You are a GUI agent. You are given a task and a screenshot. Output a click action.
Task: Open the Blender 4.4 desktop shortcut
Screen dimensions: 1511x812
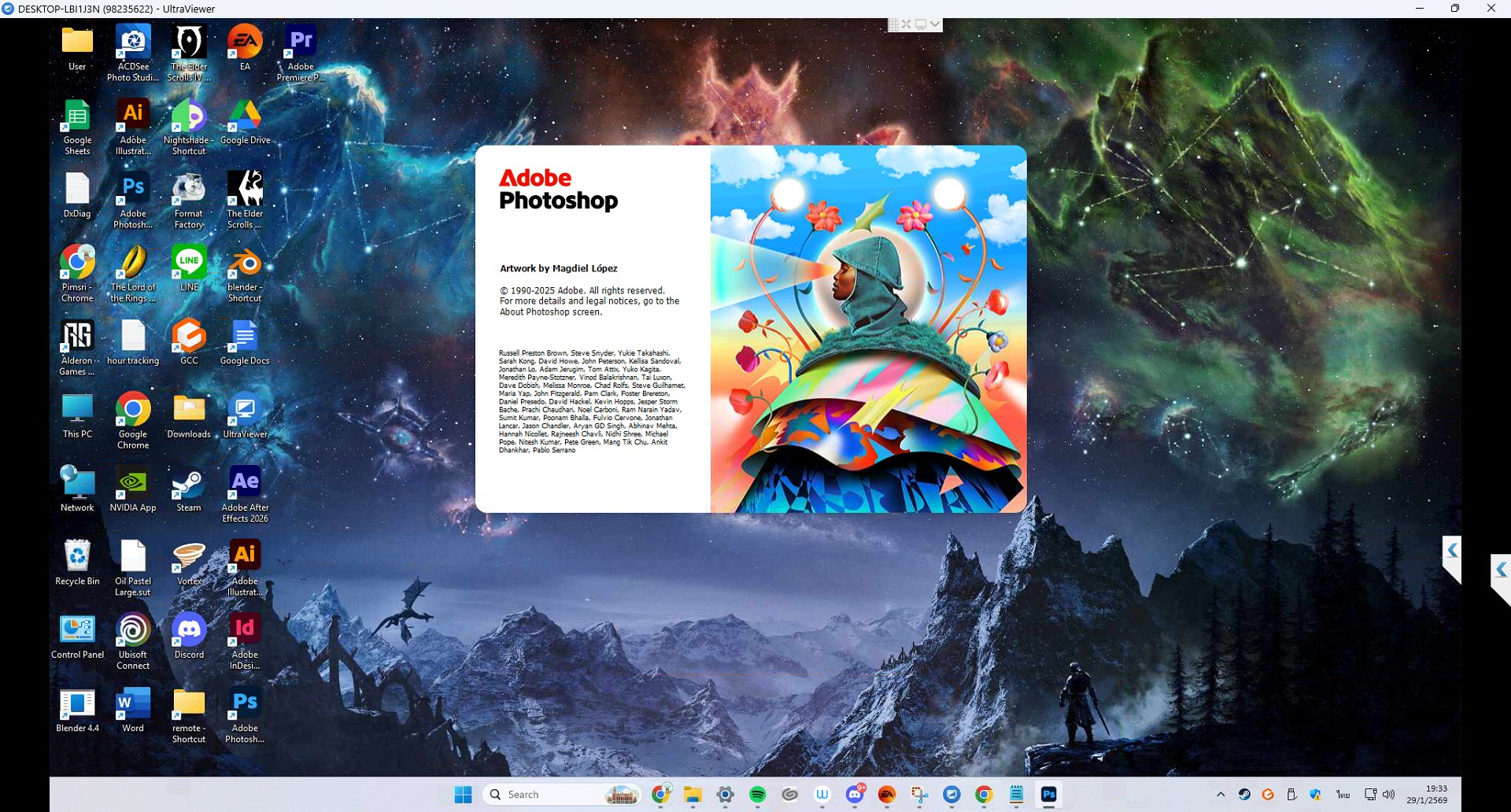(x=77, y=709)
